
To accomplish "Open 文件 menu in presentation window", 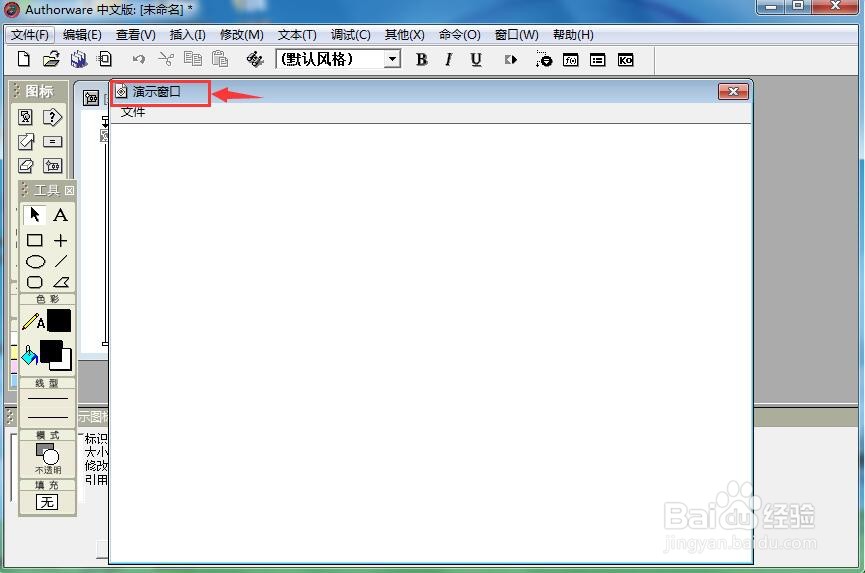I will 132,112.
